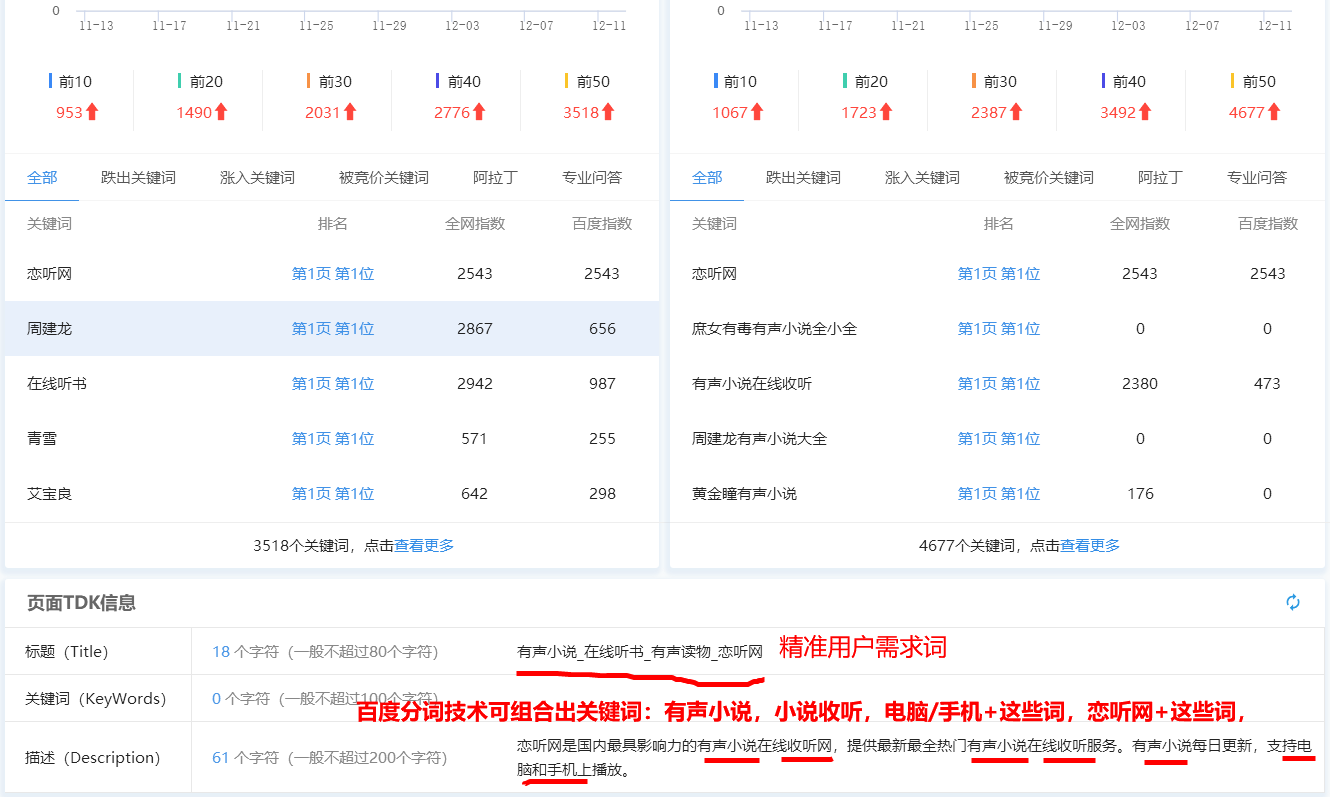Click red up arrow beside 4677 in right panel
This screenshot has width=1330, height=797.
click(x=1274, y=112)
